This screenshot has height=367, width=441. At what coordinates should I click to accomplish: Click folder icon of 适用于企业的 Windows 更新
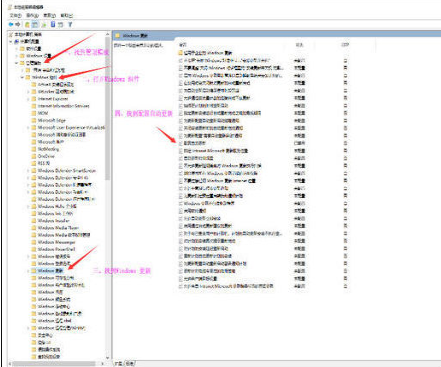tap(181, 53)
